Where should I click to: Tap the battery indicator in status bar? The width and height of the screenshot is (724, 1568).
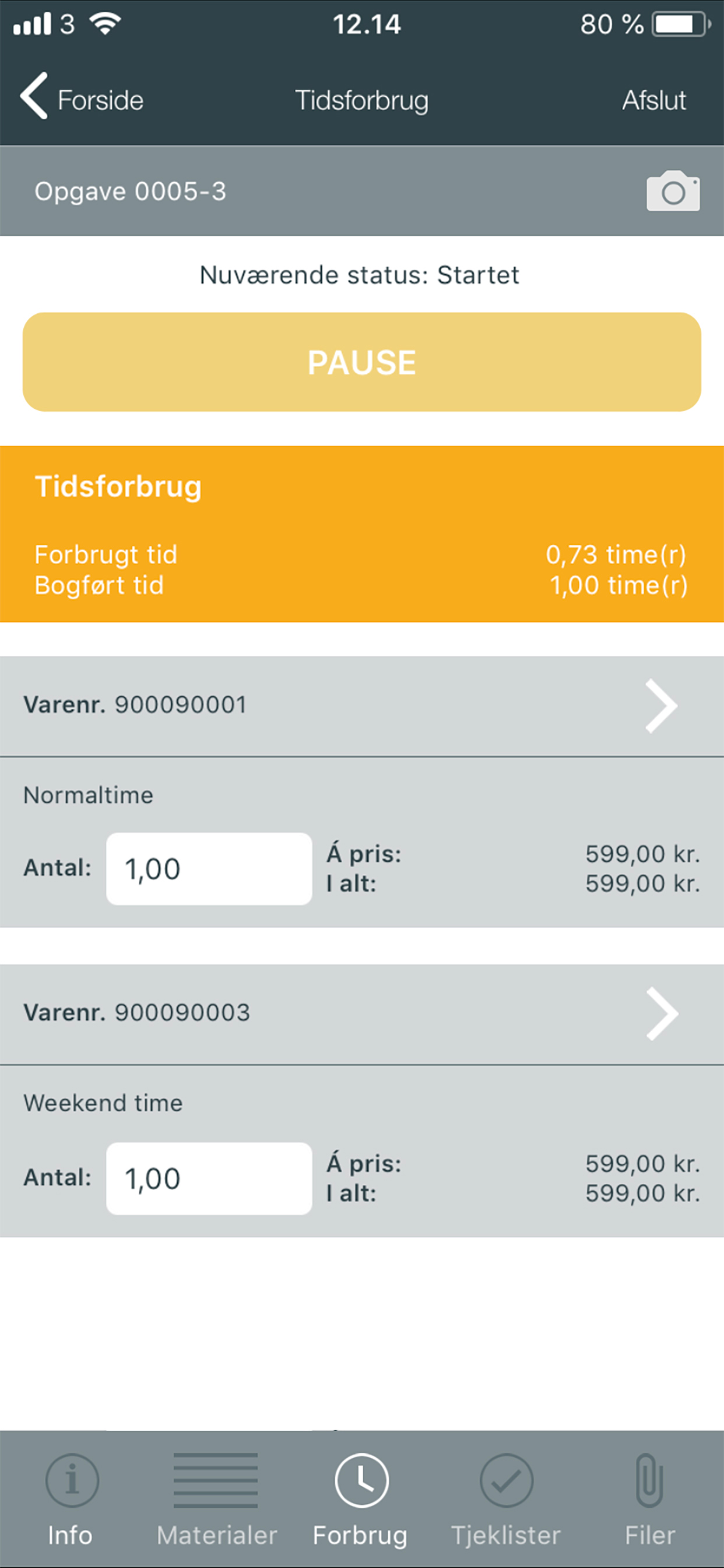tap(681, 25)
